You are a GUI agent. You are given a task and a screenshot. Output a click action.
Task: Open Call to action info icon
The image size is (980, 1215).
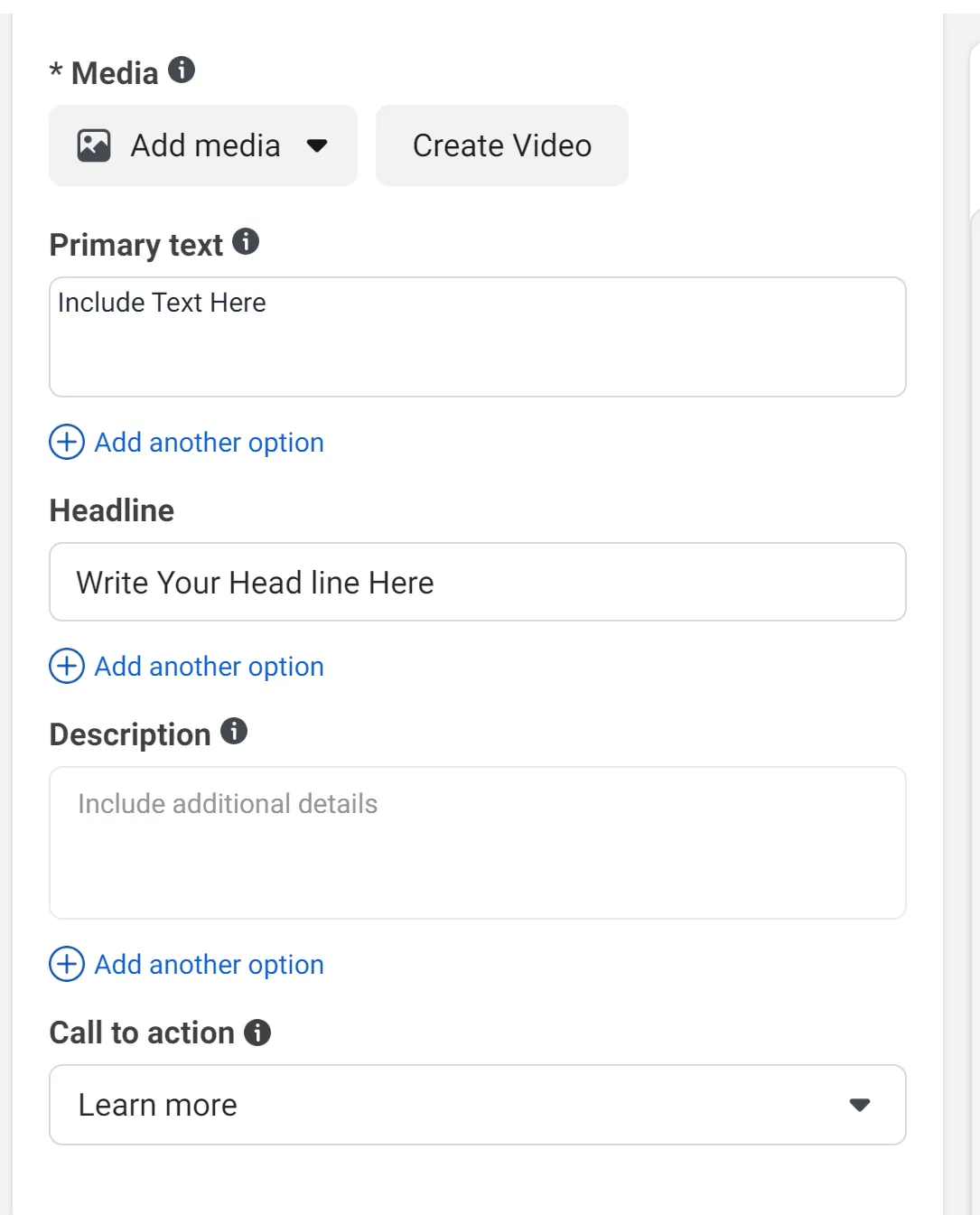(257, 1033)
